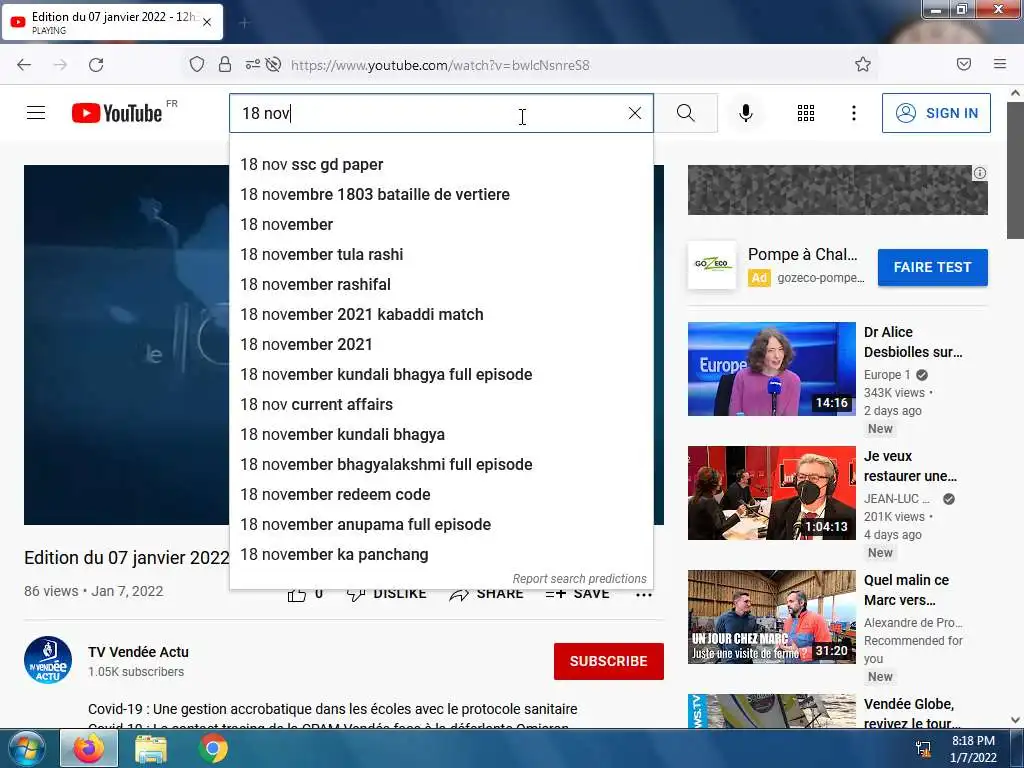Image resolution: width=1024 pixels, height=768 pixels.
Task: Click the browser address bar URL
Action: (440, 65)
